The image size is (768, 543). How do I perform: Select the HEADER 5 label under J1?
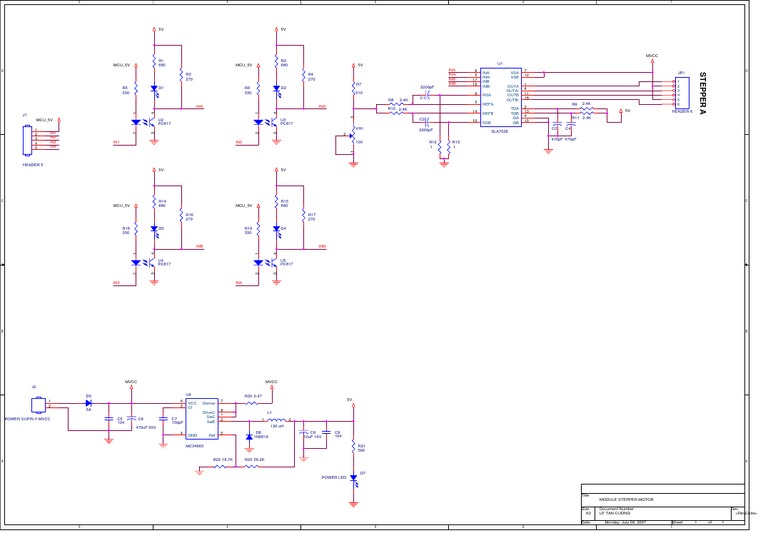tap(33, 165)
